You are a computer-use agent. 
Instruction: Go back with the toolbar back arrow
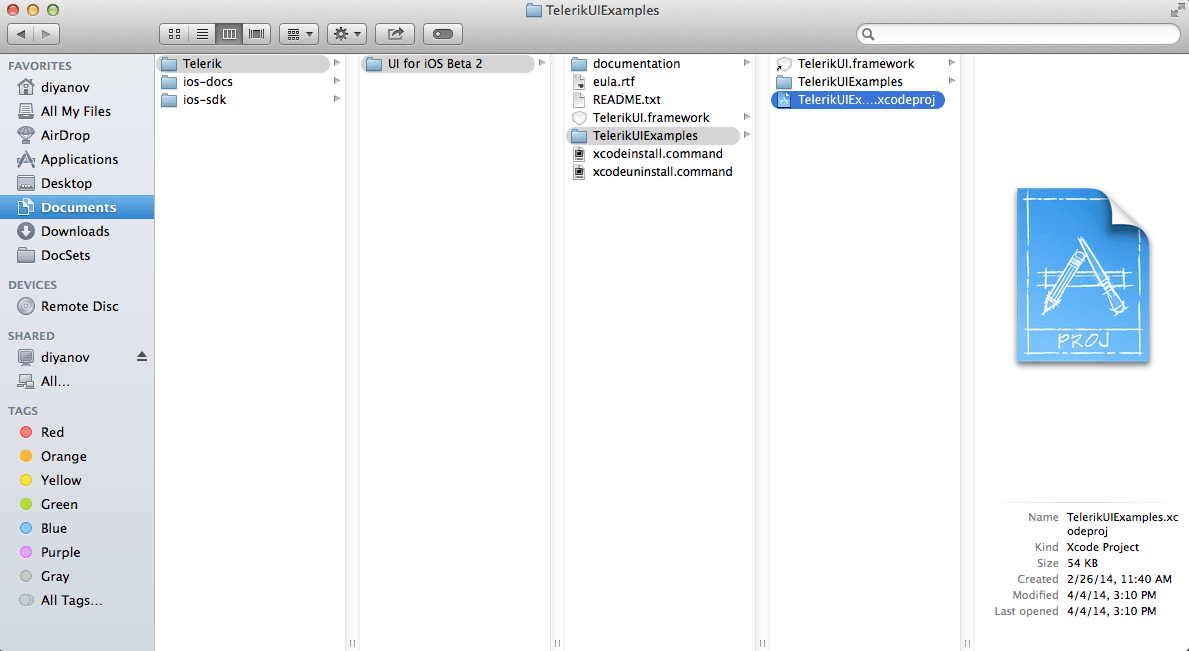point(20,34)
